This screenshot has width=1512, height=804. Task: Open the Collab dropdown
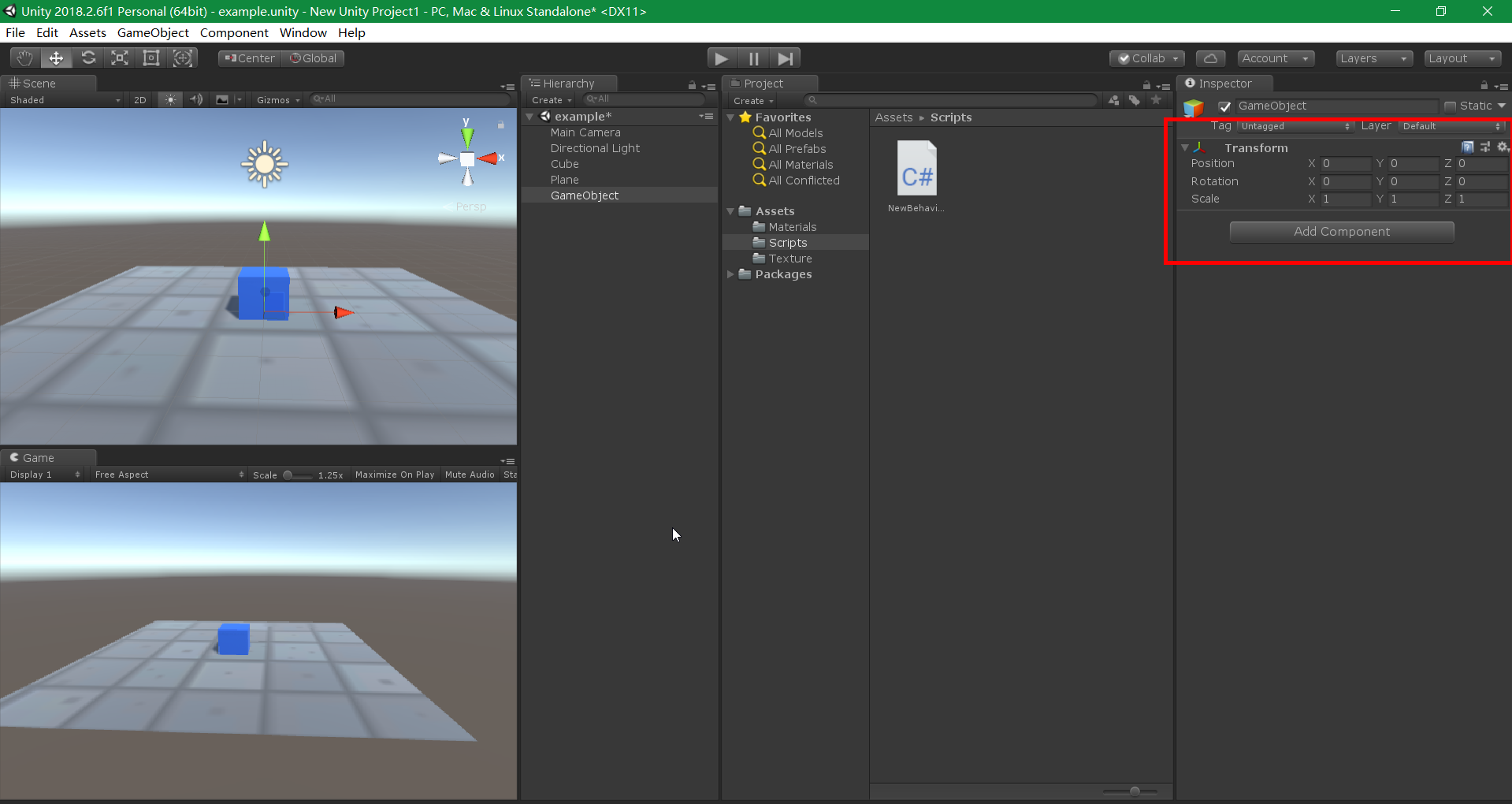[x=1147, y=58]
